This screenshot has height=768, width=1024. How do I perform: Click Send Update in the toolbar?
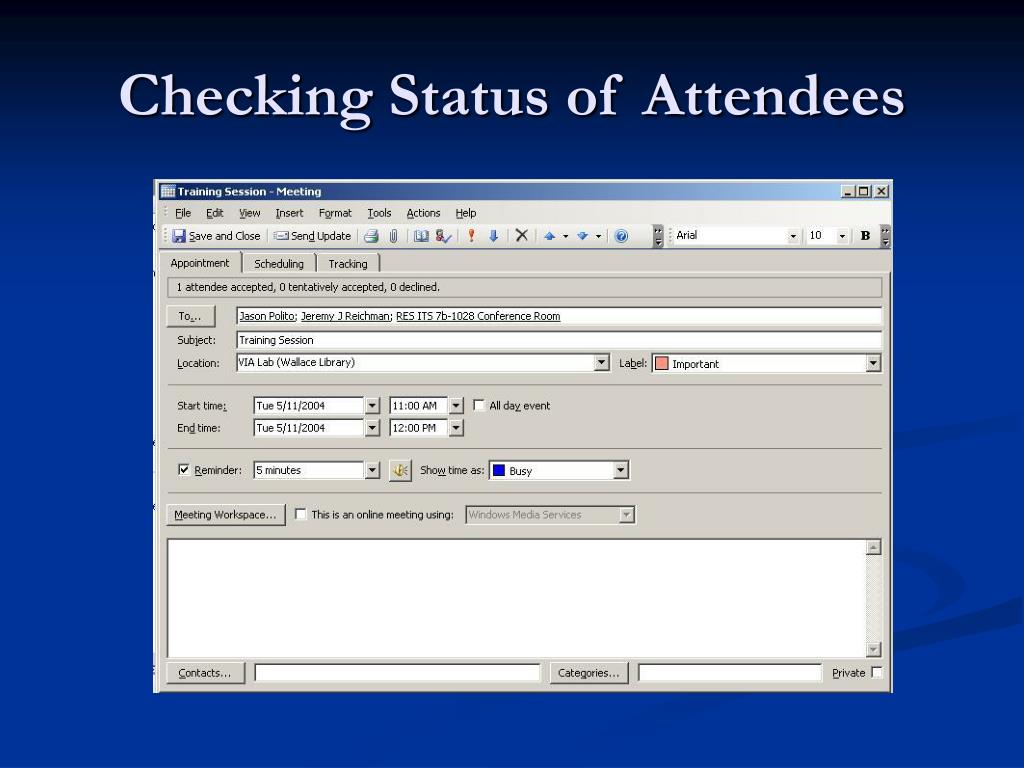[x=312, y=236]
